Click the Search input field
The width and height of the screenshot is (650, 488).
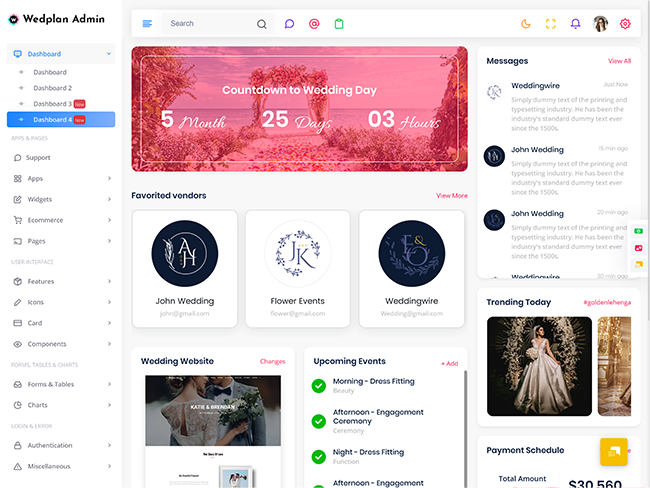[210, 23]
